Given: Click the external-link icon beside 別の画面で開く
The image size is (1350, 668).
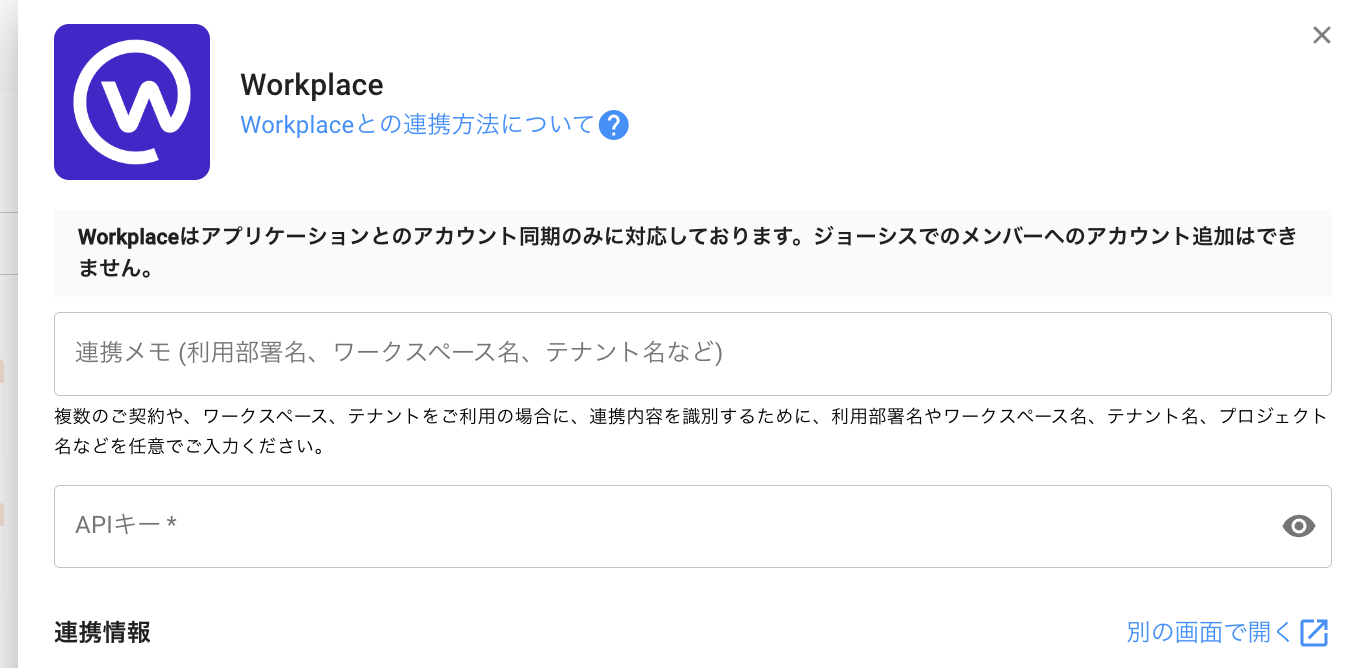Looking at the screenshot, I should pyautogui.click(x=1314, y=632).
